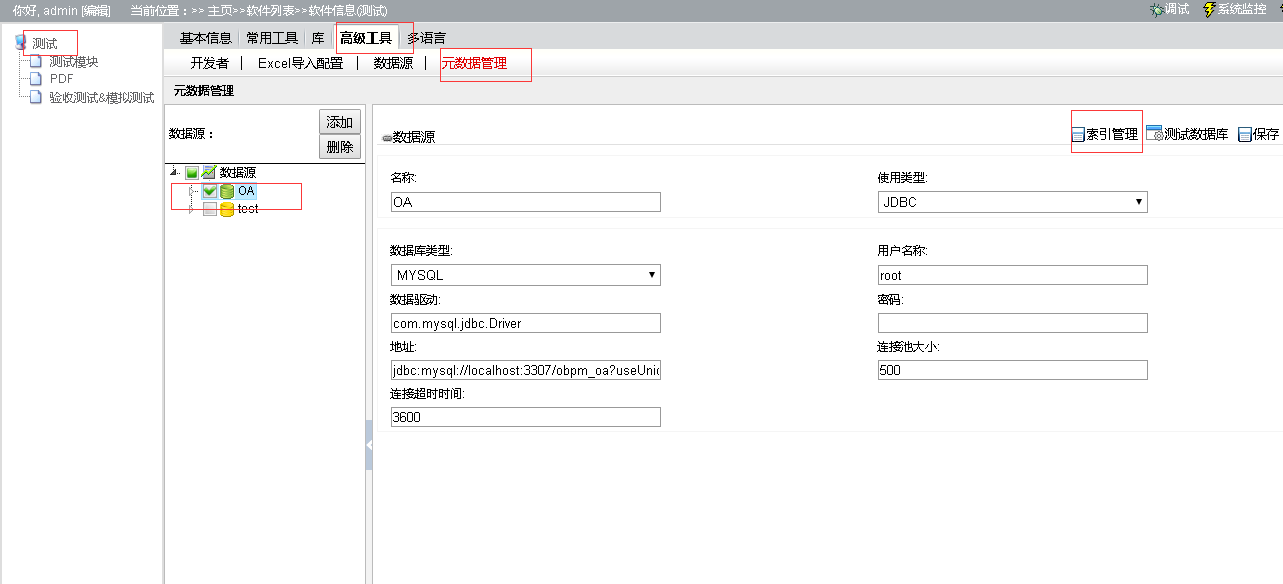Screen dimensions: 1283x584
Task: Click the 测试数据库 button label
Action: [x=1196, y=134]
